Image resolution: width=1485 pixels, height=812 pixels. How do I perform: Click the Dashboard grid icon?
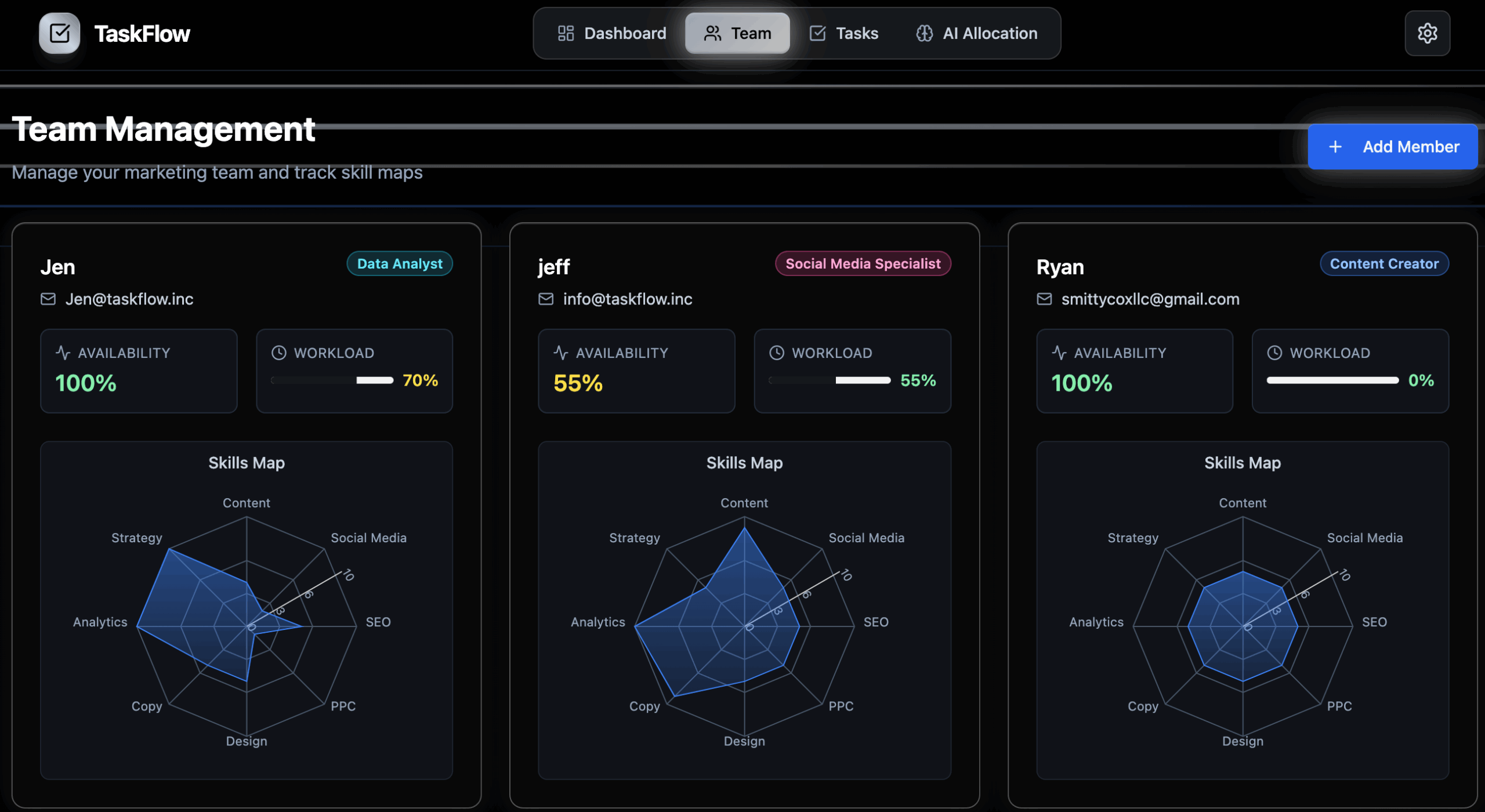(565, 33)
